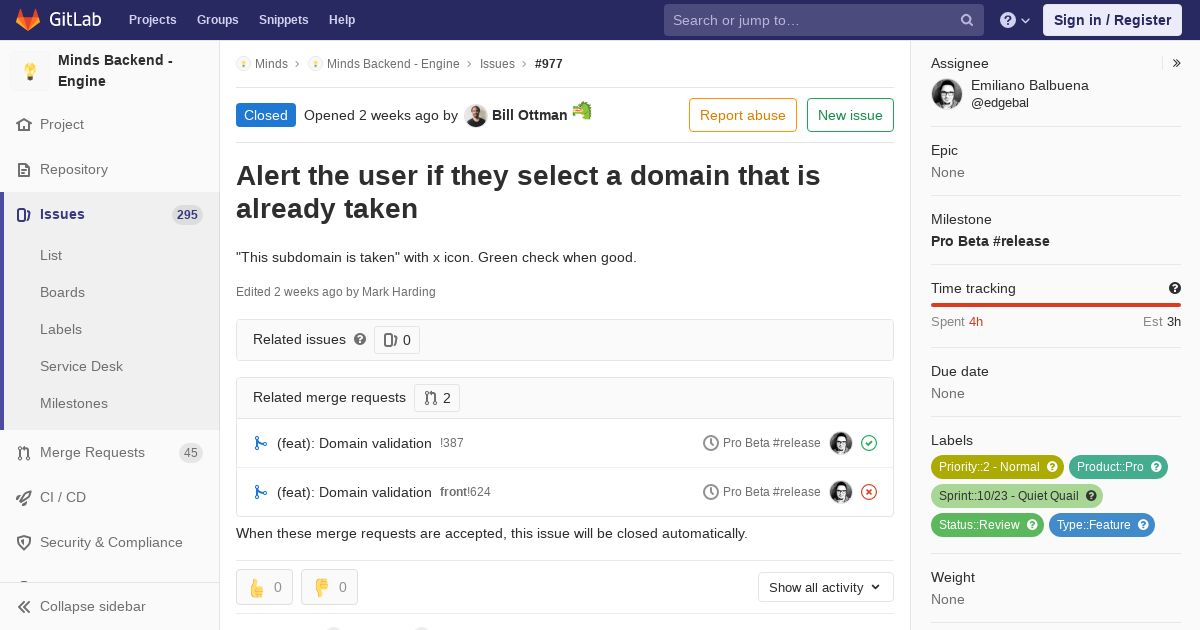Image resolution: width=1200 pixels, height=630 pixels.
Task: Click the Report abuse button
Action: coord(743,115)
